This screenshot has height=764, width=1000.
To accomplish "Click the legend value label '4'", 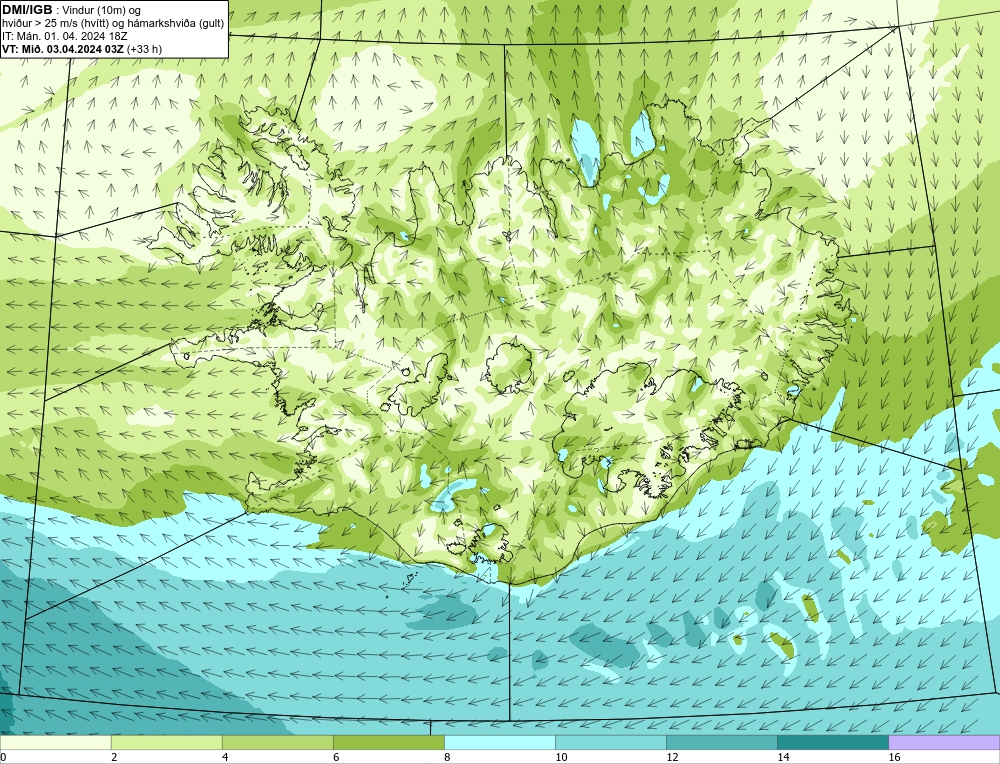I will click(225, 757).
